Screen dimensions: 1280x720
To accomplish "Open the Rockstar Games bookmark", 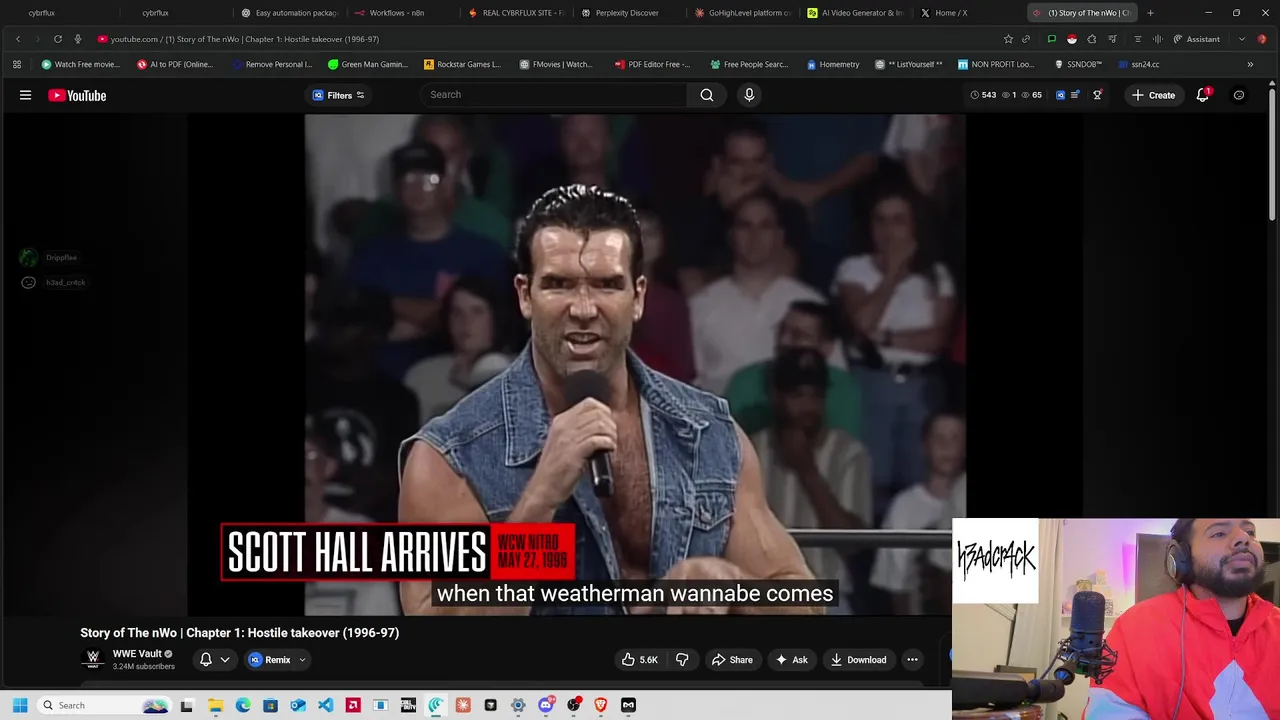I will click(x=462, y=64).
